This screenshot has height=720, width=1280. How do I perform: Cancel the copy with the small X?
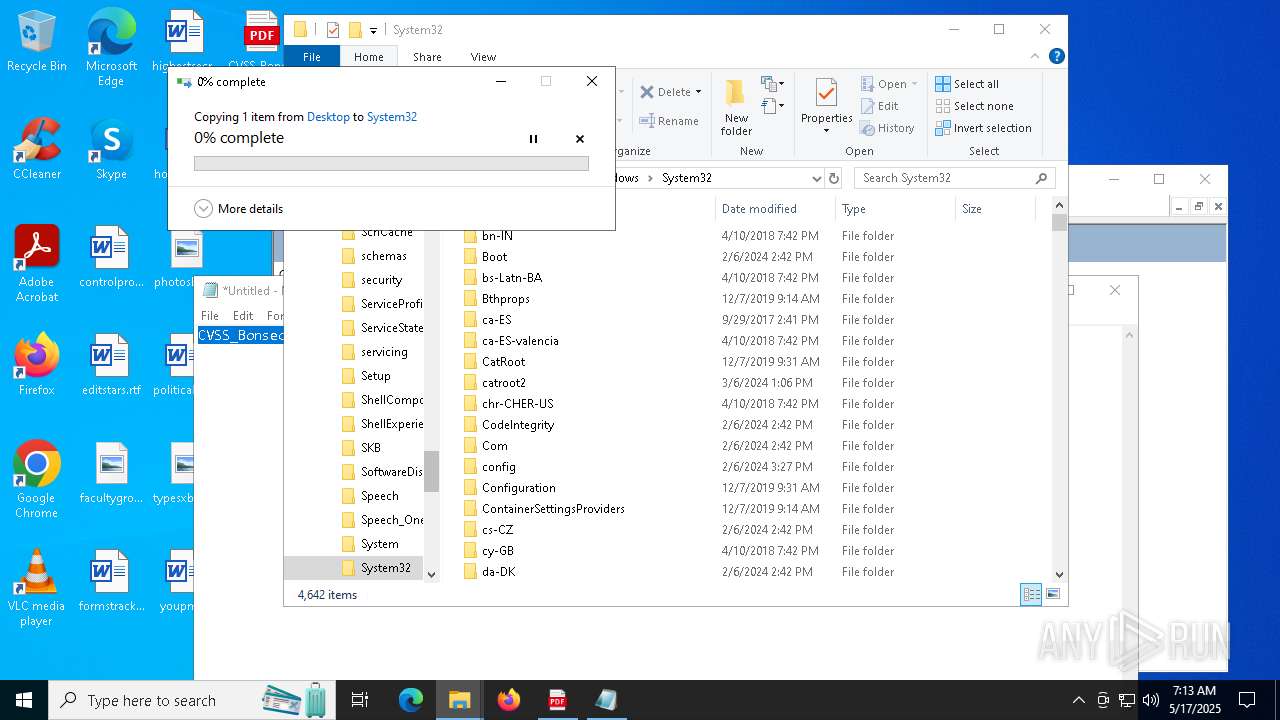pos(580,139)
